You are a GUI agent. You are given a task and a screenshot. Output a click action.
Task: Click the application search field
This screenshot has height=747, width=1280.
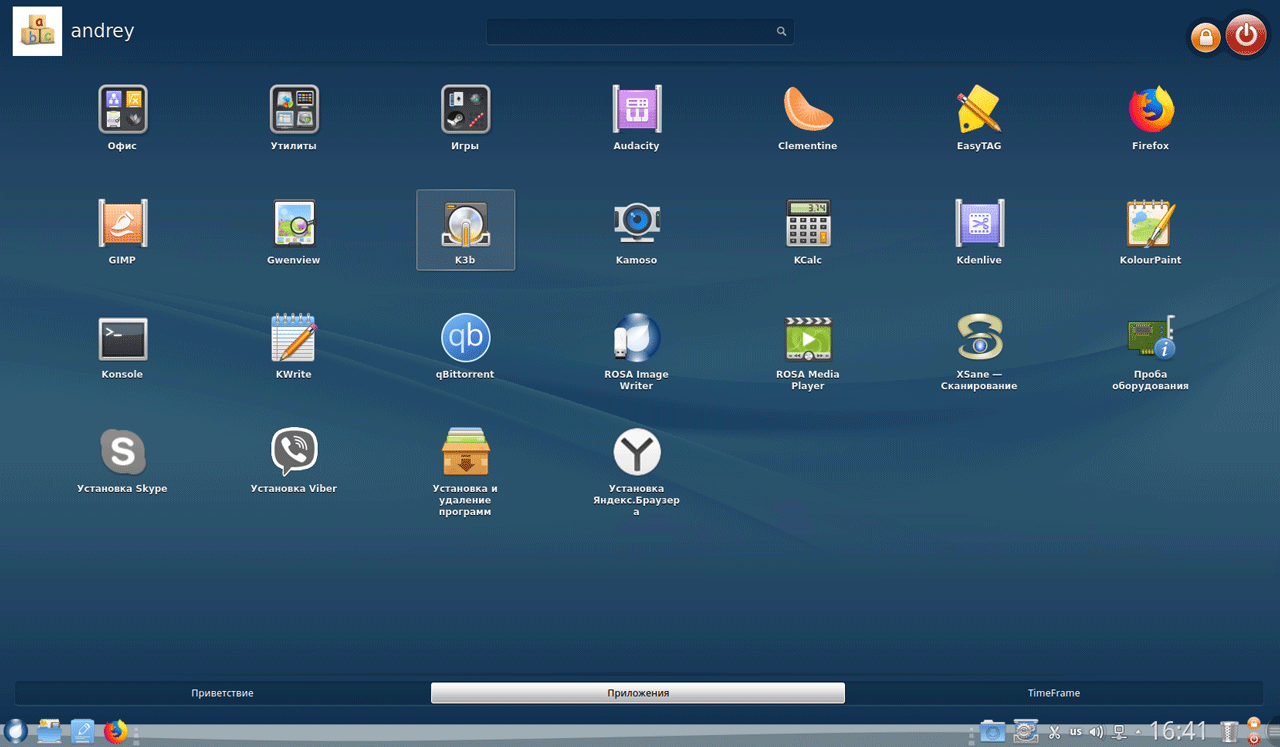(632, 32)
